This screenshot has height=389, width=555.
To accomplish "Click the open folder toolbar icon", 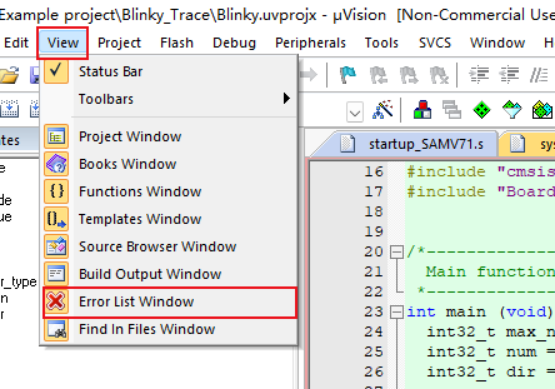I will point(9,75).
